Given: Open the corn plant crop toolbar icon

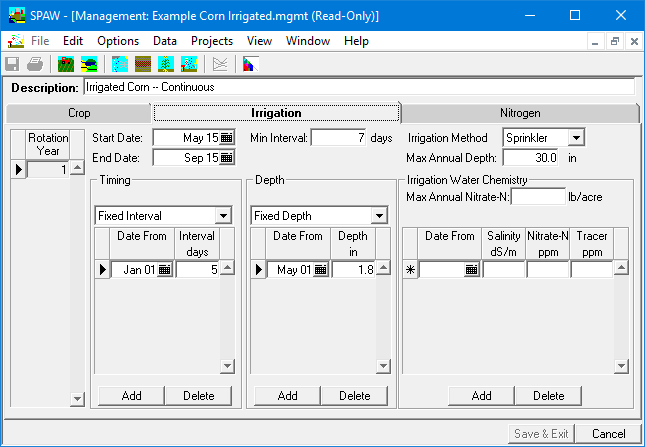Looking at the screenshot, I should 165,64.
